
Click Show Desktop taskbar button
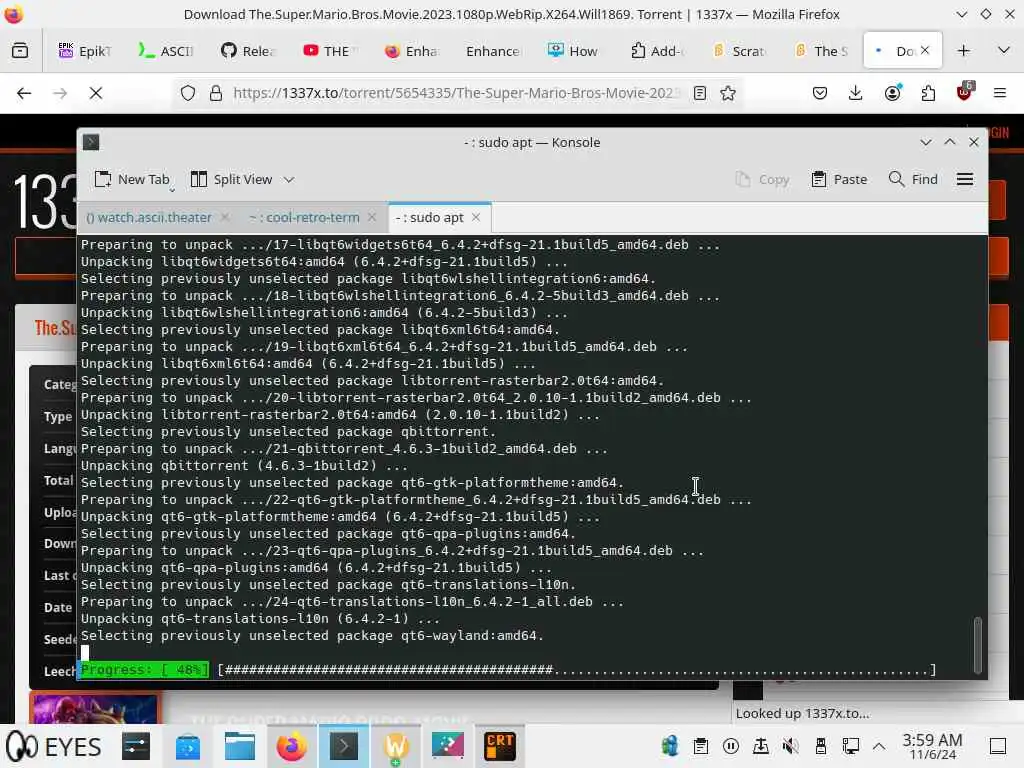tap(998, 746)
